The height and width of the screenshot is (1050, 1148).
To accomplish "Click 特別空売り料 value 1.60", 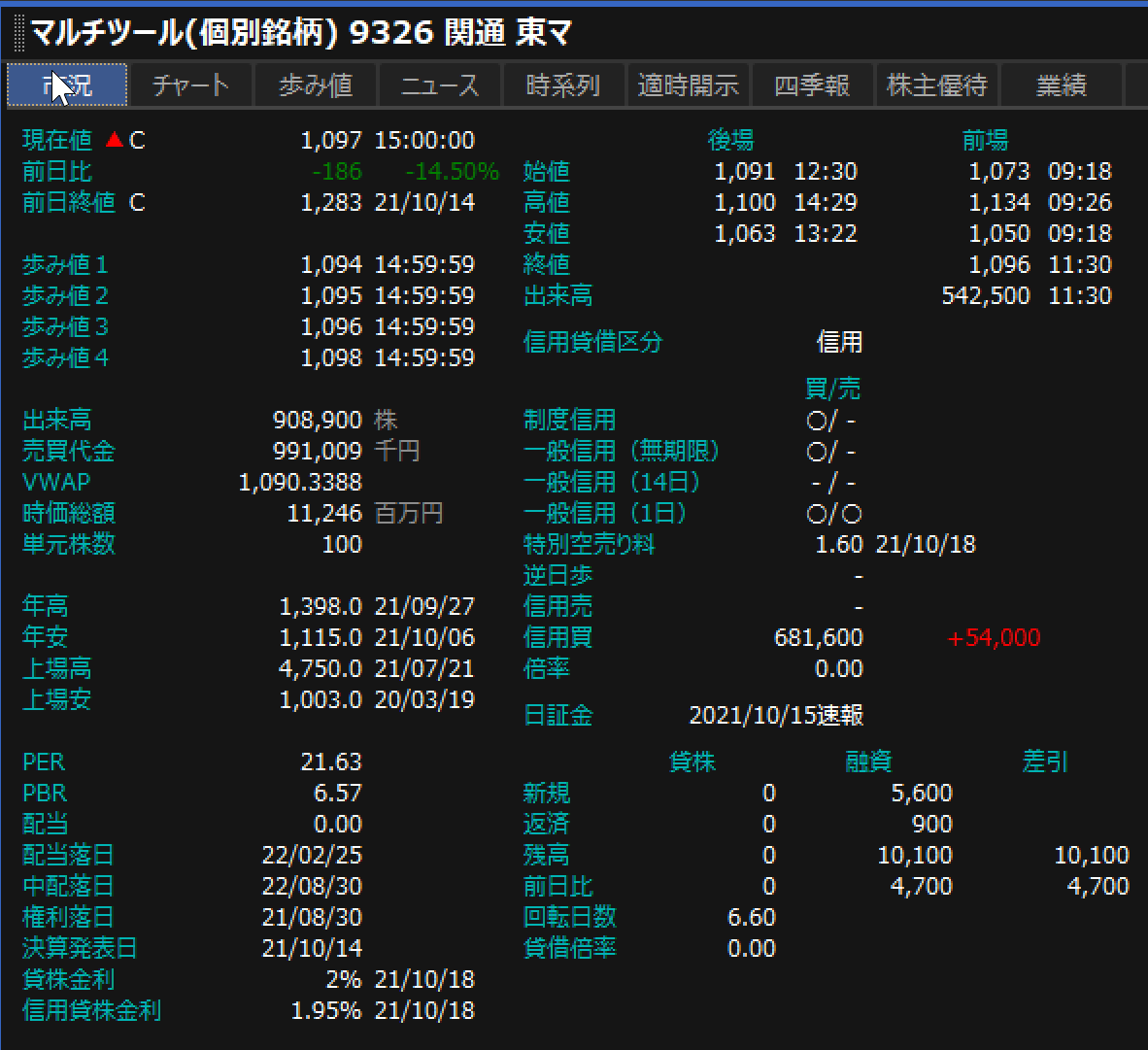I will tap(839, 545).
